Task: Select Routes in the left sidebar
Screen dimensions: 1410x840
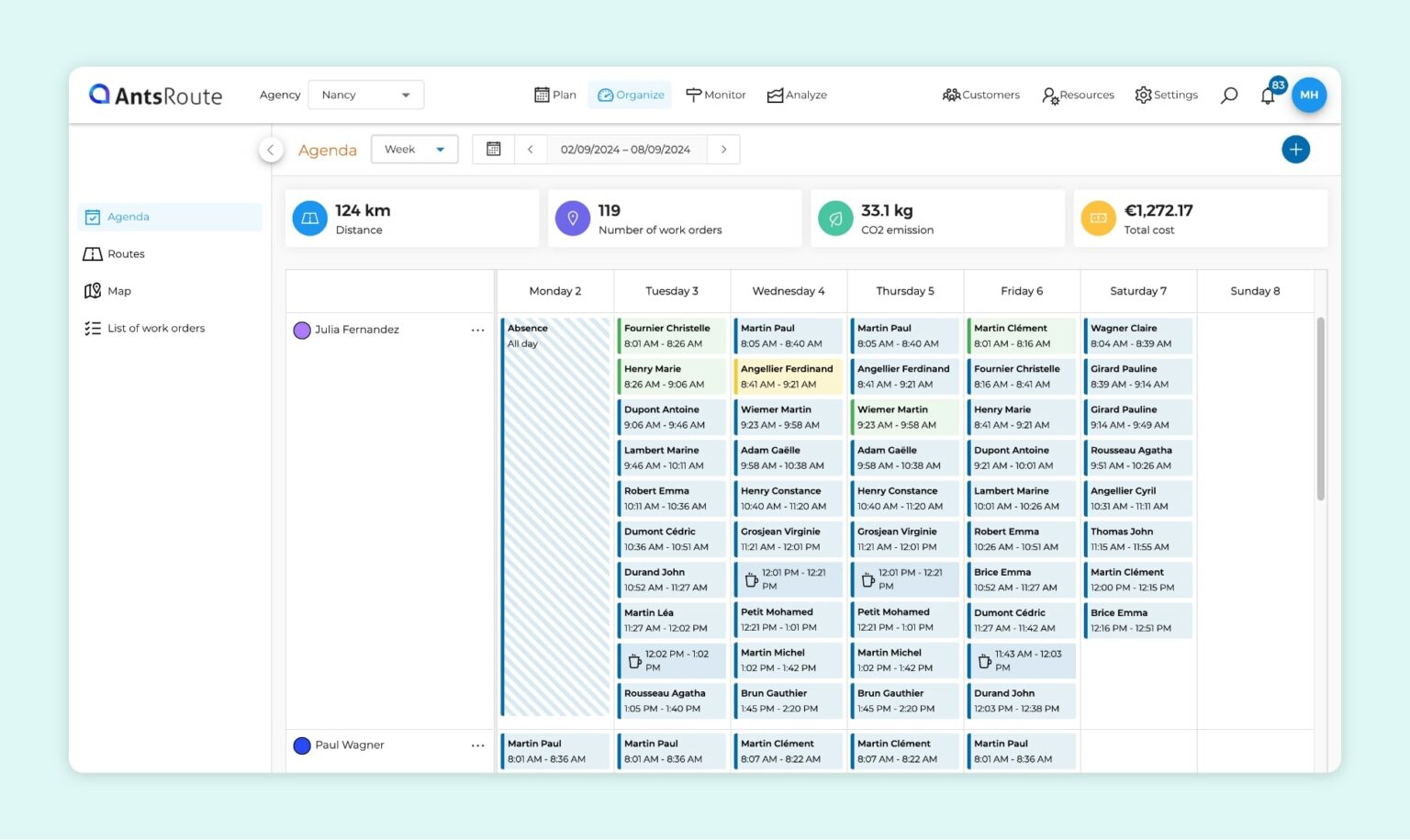Action: (x=126, y=253)
